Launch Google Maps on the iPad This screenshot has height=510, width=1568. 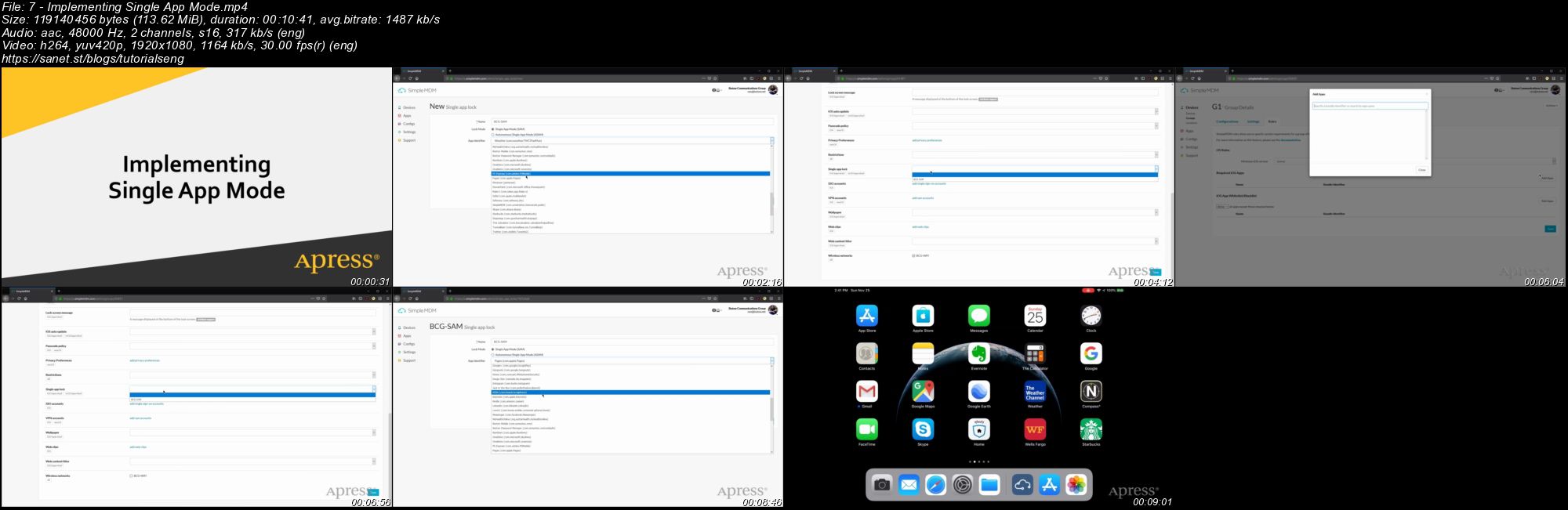[x=923, y=391]
